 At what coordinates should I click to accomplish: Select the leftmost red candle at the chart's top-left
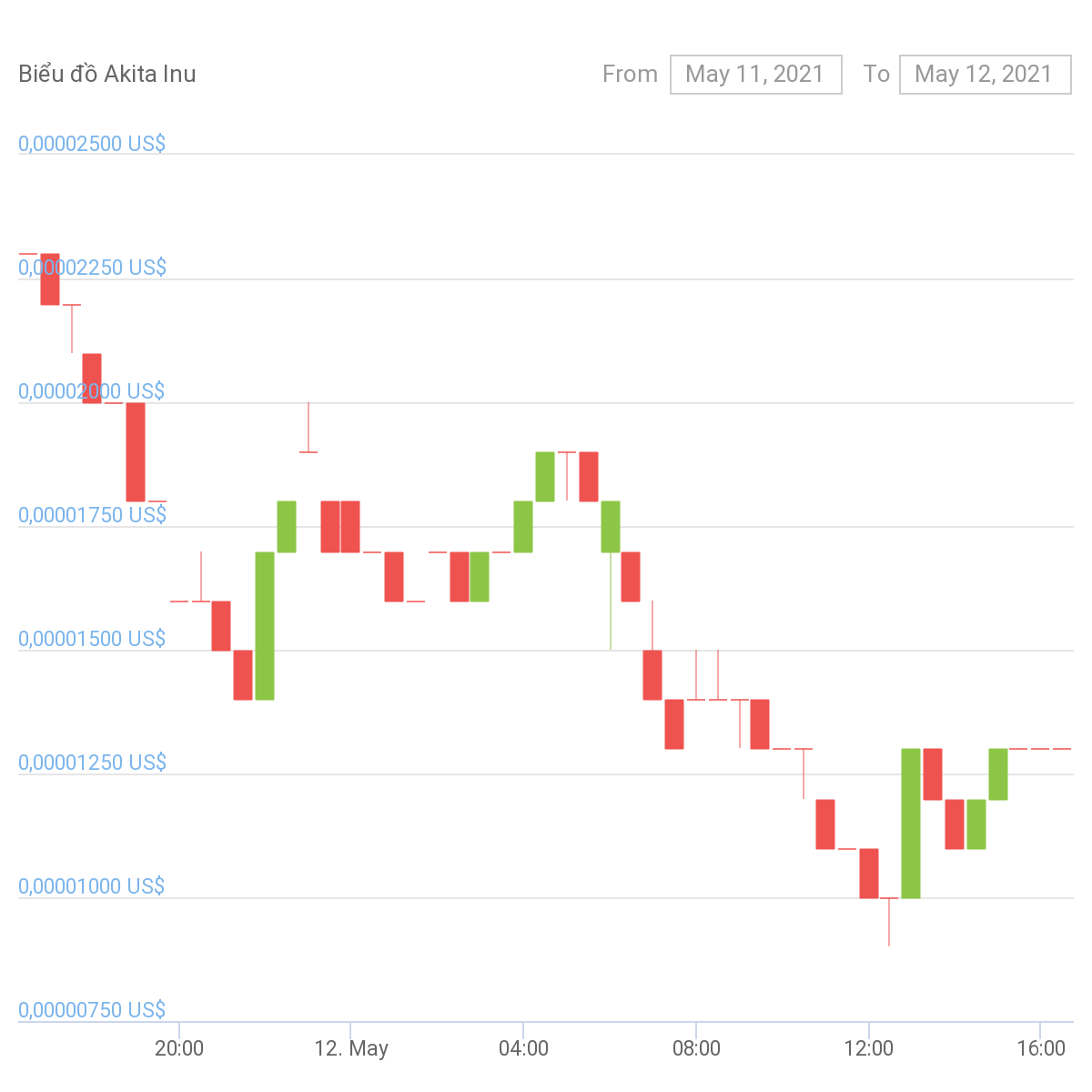click(x=50, y=279)
